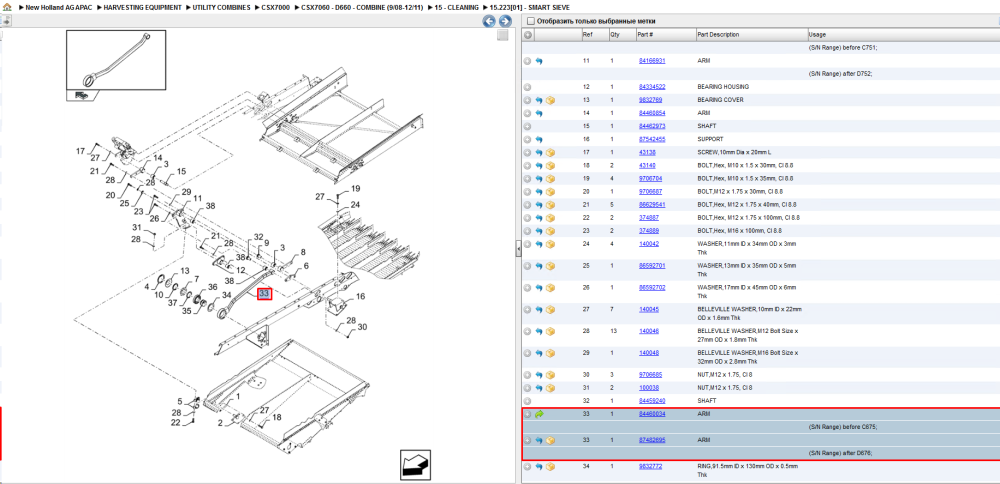The height and width of the screenshot is (484, 1000).
Task: Click the box icon on the ref 34 RING row
Action: 550,467
